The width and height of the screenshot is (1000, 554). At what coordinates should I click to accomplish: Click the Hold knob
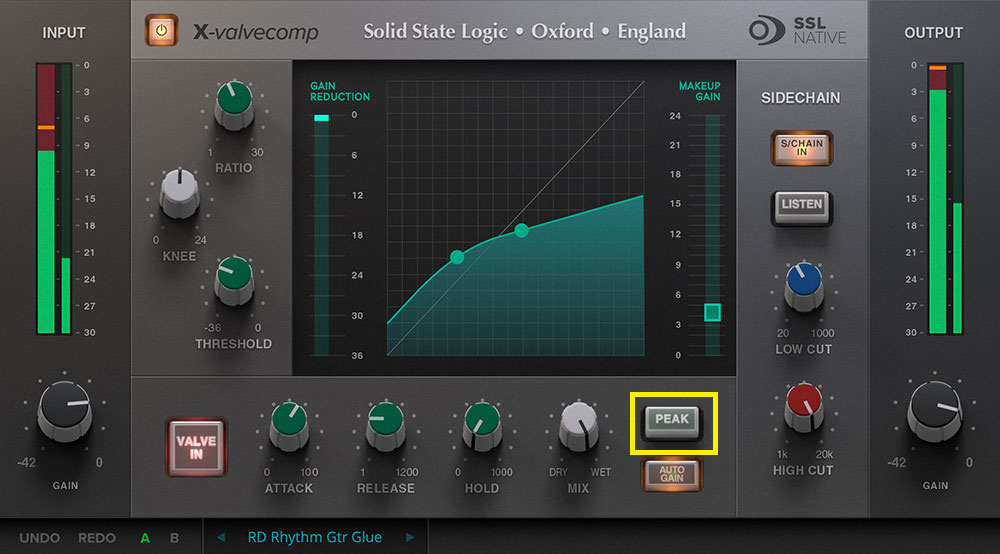click(x=482, y=426)
